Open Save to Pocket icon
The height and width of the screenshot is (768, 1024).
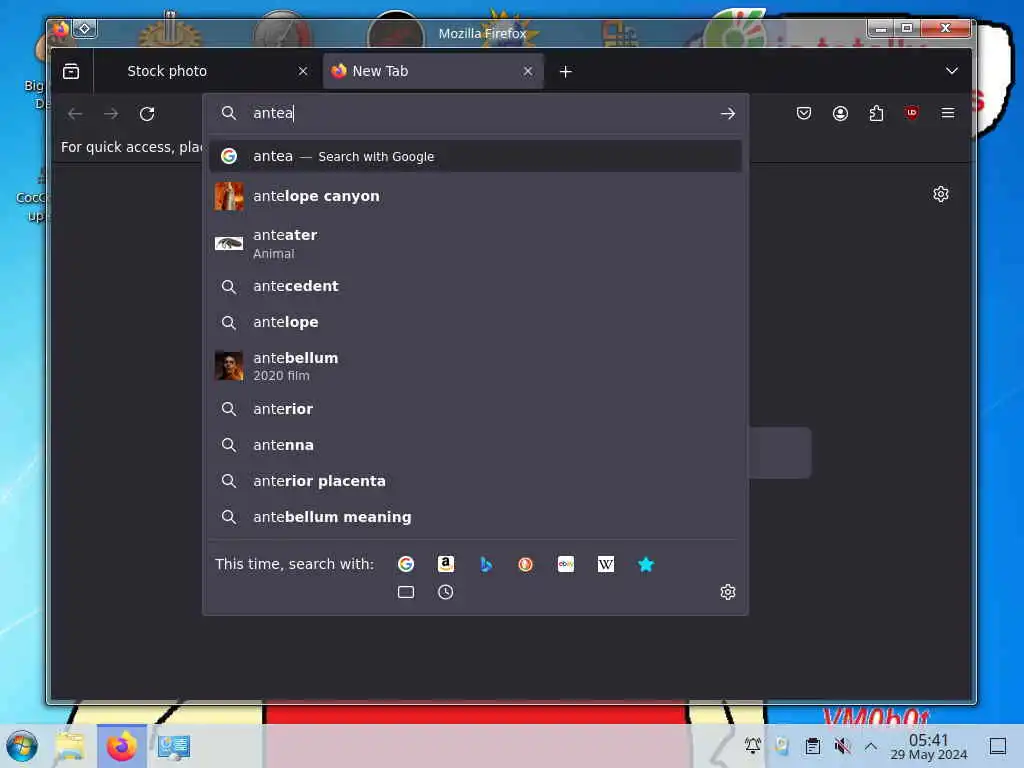coord(804,114)
